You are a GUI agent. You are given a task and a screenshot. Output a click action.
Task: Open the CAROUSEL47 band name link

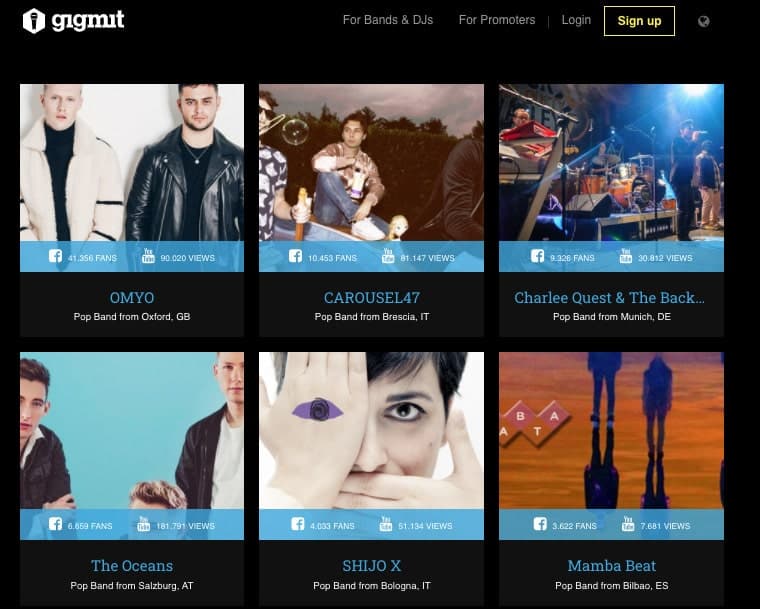pos(372,298)
